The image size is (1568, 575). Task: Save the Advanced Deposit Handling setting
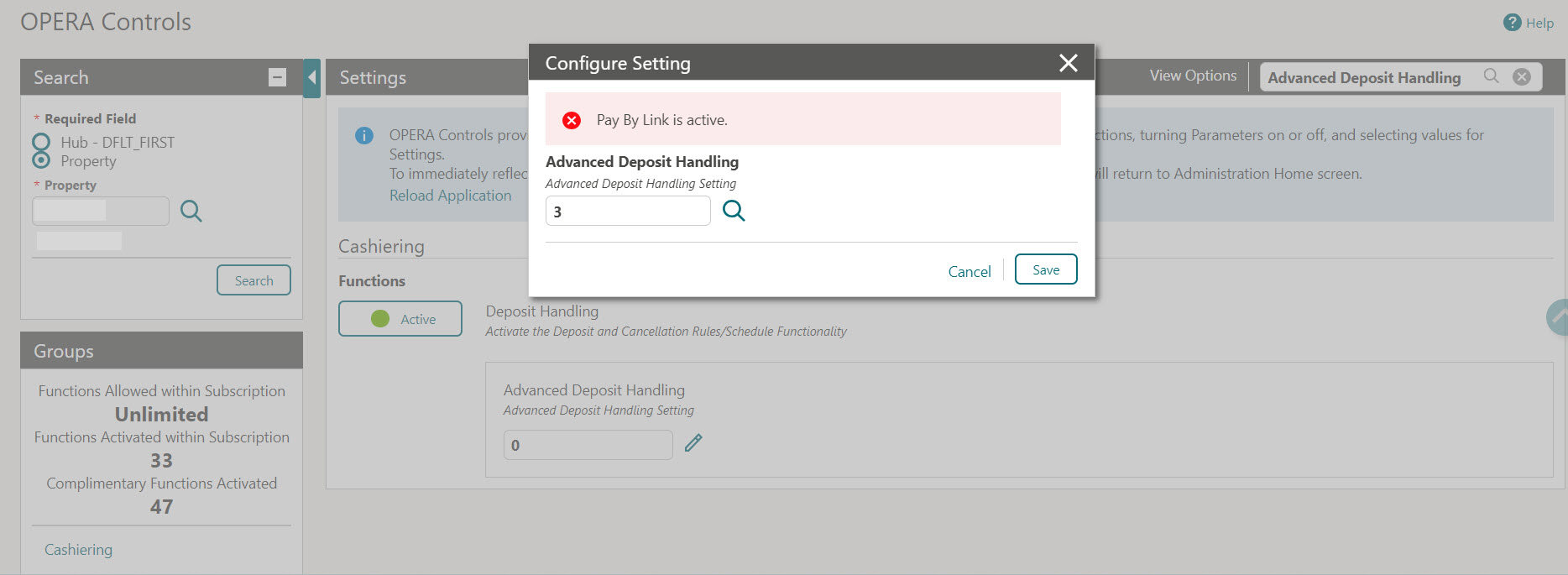(1046, 269)
